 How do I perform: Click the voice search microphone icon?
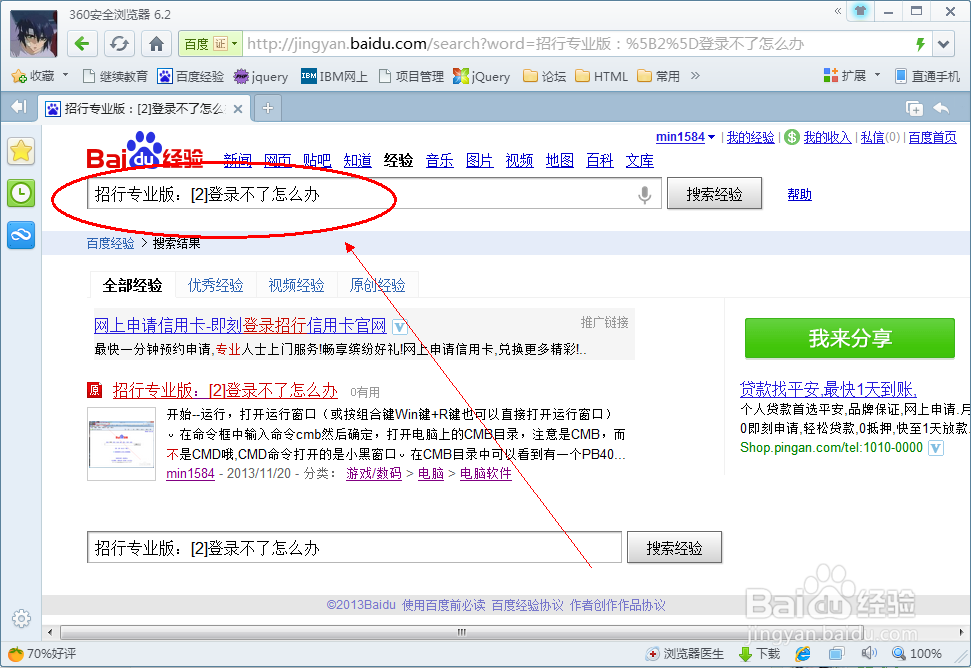click(643, 194)
